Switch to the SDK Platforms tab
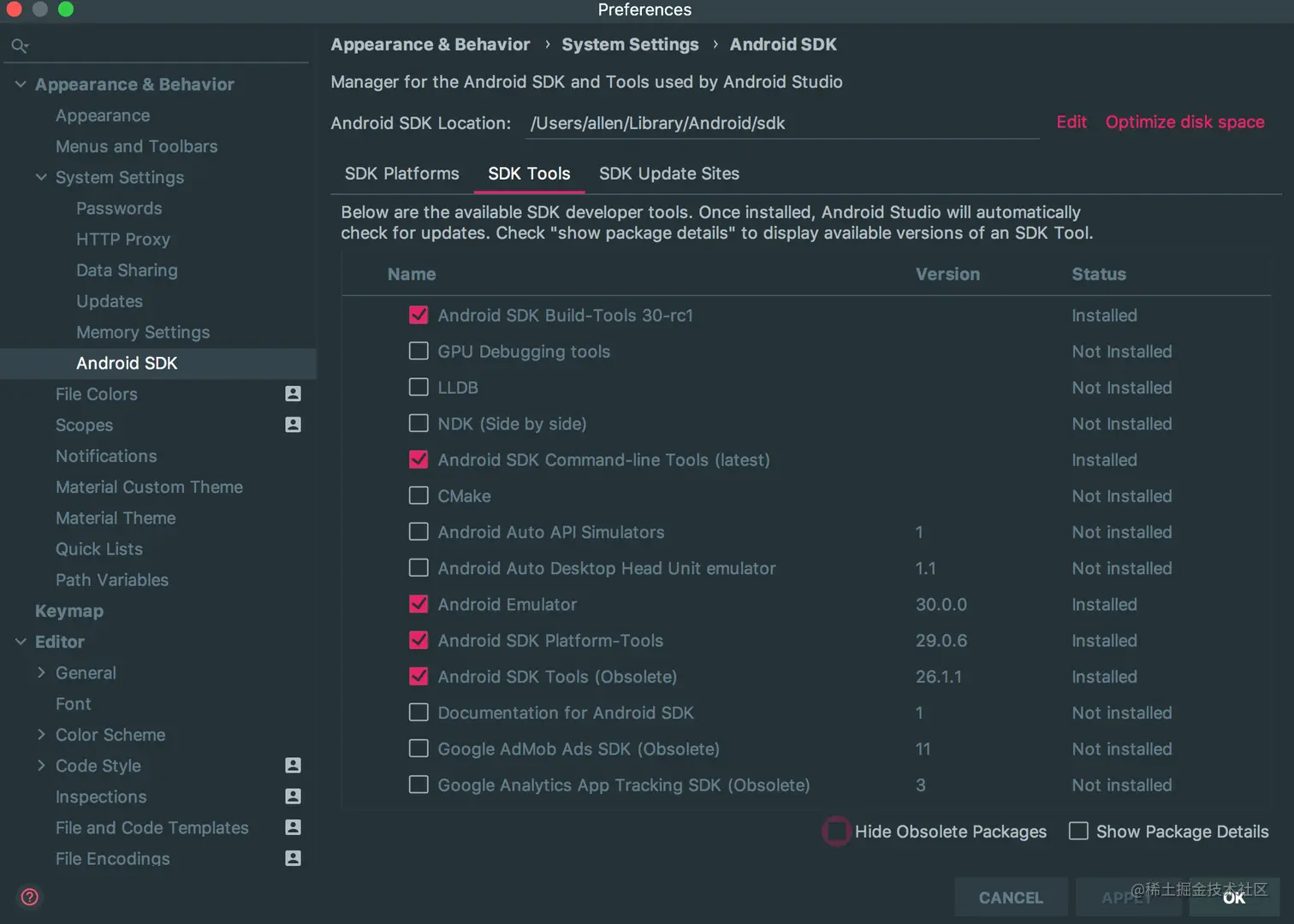This screenshot has height=924, width=1294. point(401,174)
